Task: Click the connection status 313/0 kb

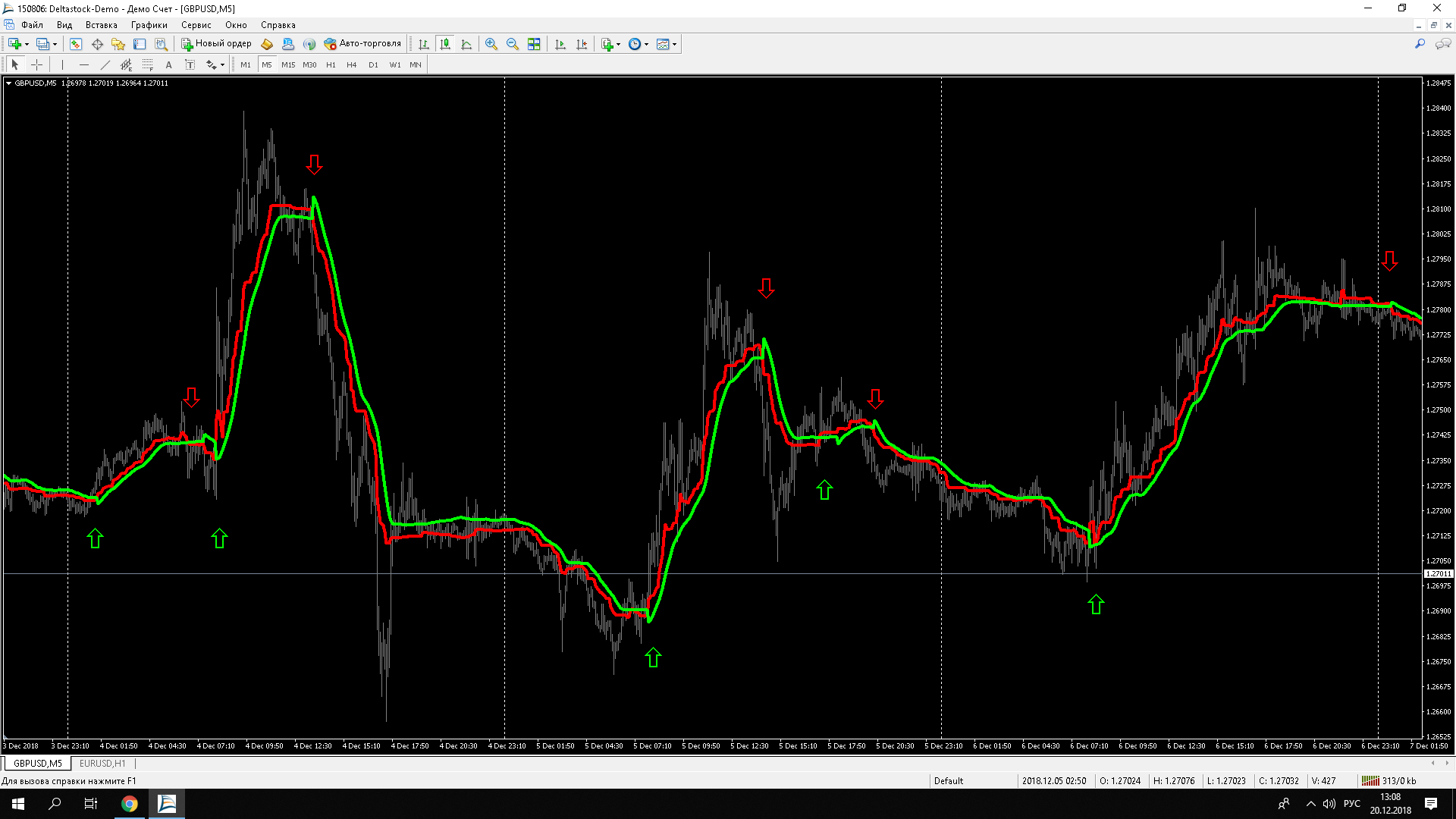Action: tap(1389, 781)
